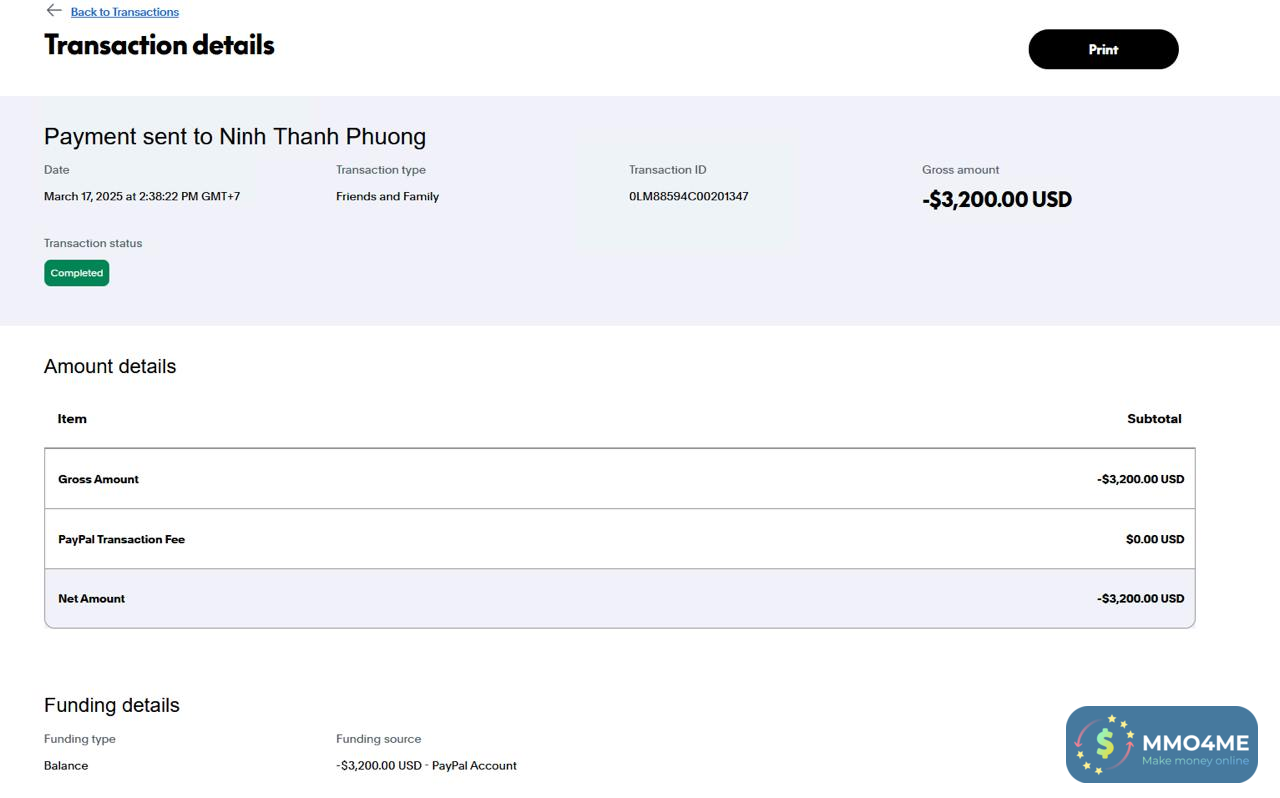Select the Transaction ID 0LM88594C00201347

point(688,196)
